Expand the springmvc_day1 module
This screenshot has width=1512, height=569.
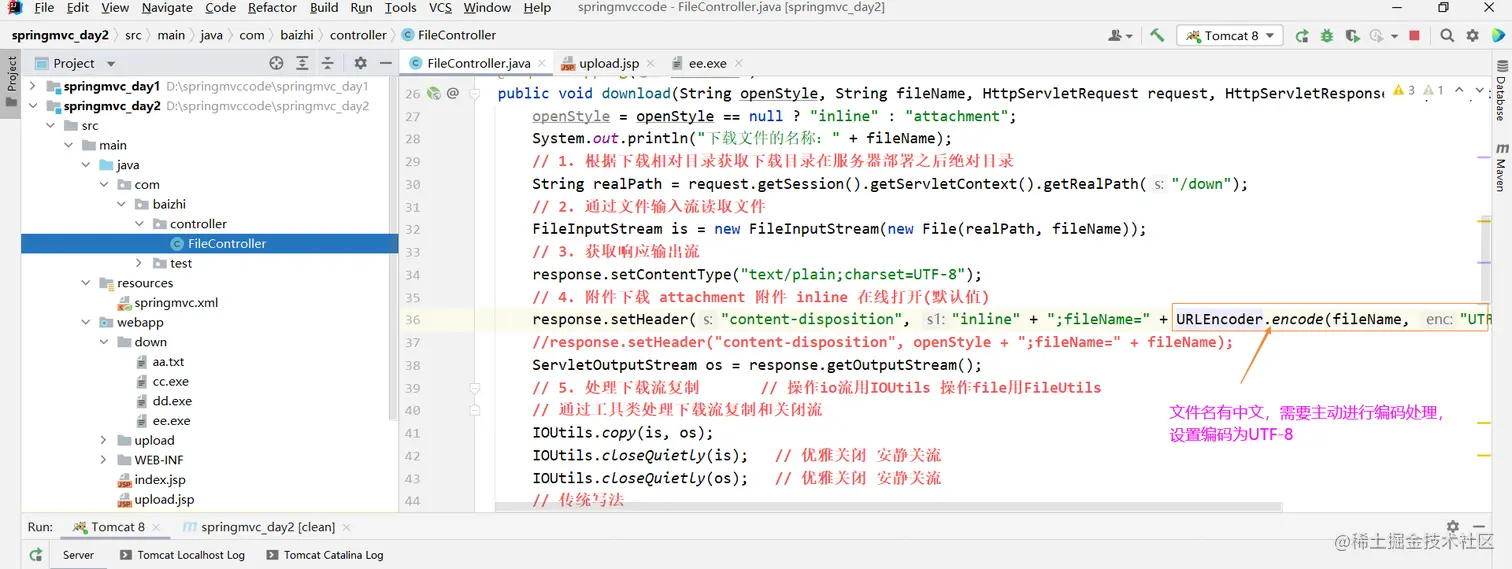tap(33, 86)
